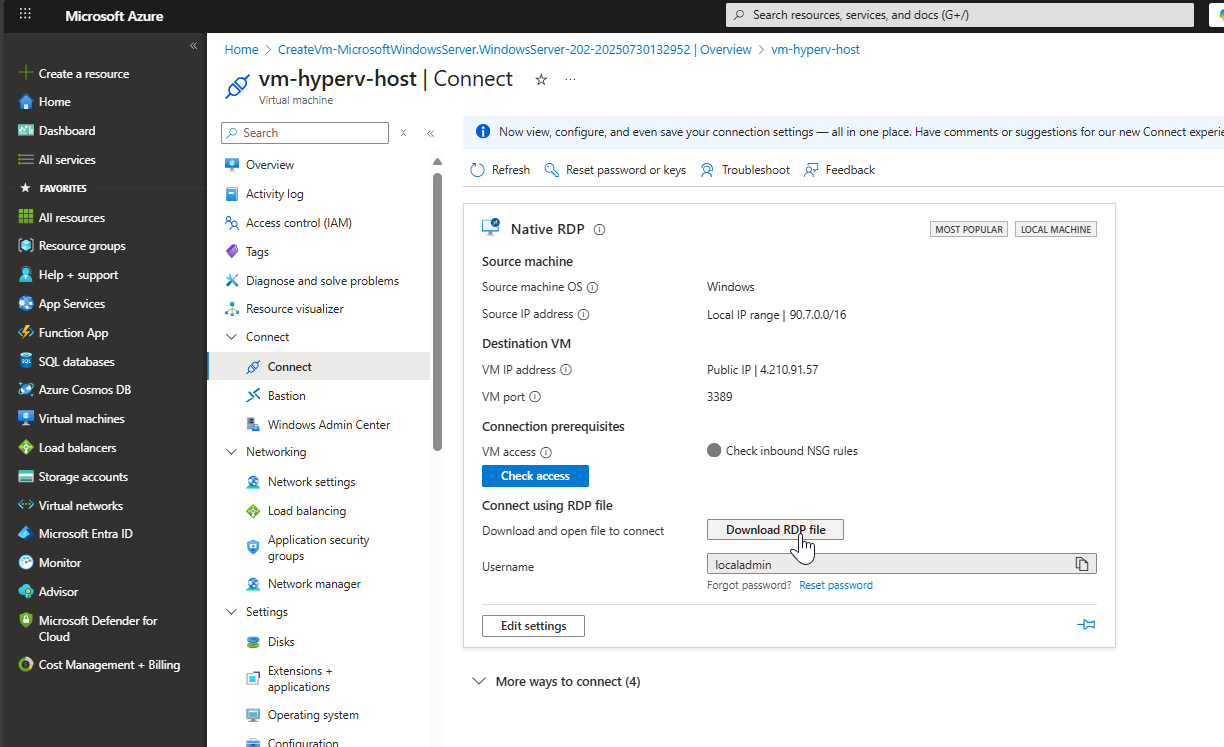Image resolution: width=1224 pixels, height=747 pixels.
Task: Show info tooltip for VM IP address
Action: (566, 370)
